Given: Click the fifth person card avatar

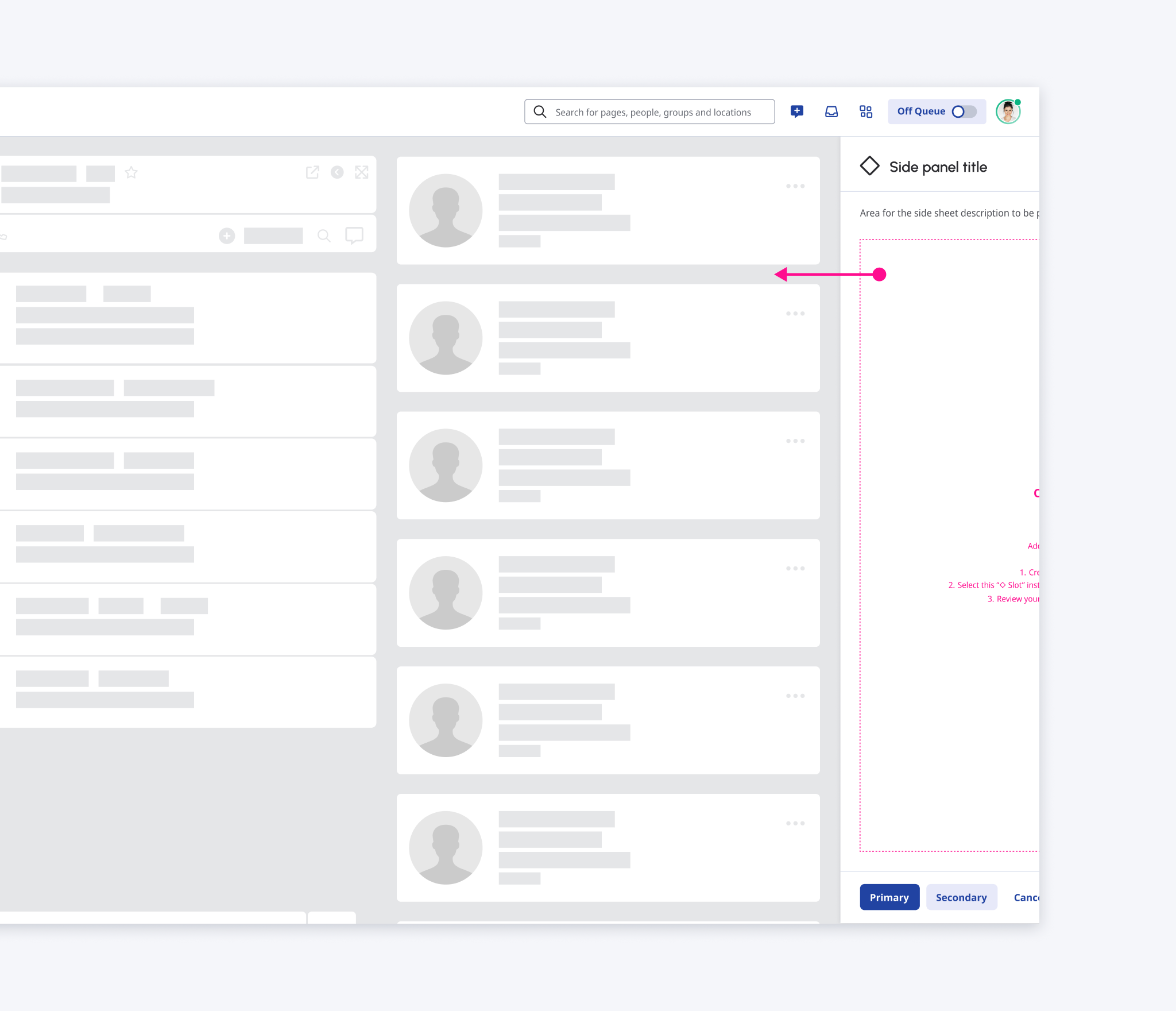Looking at the screenshot, I should tap(446, 721).
